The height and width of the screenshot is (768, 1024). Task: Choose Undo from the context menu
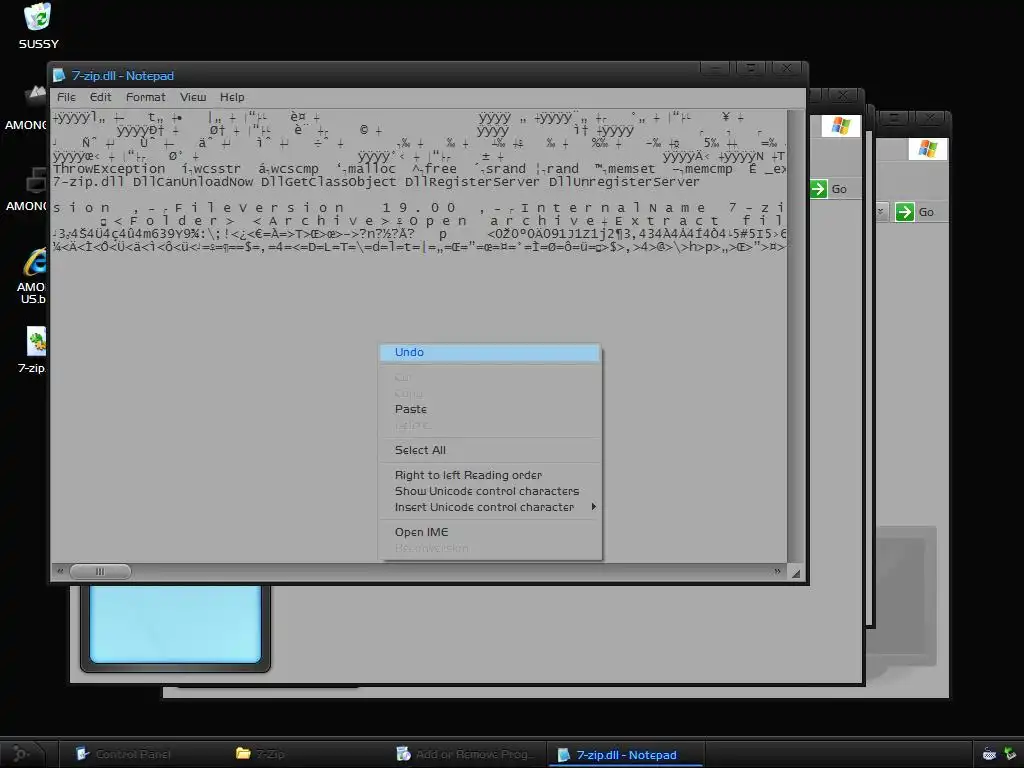coord(489,353)
